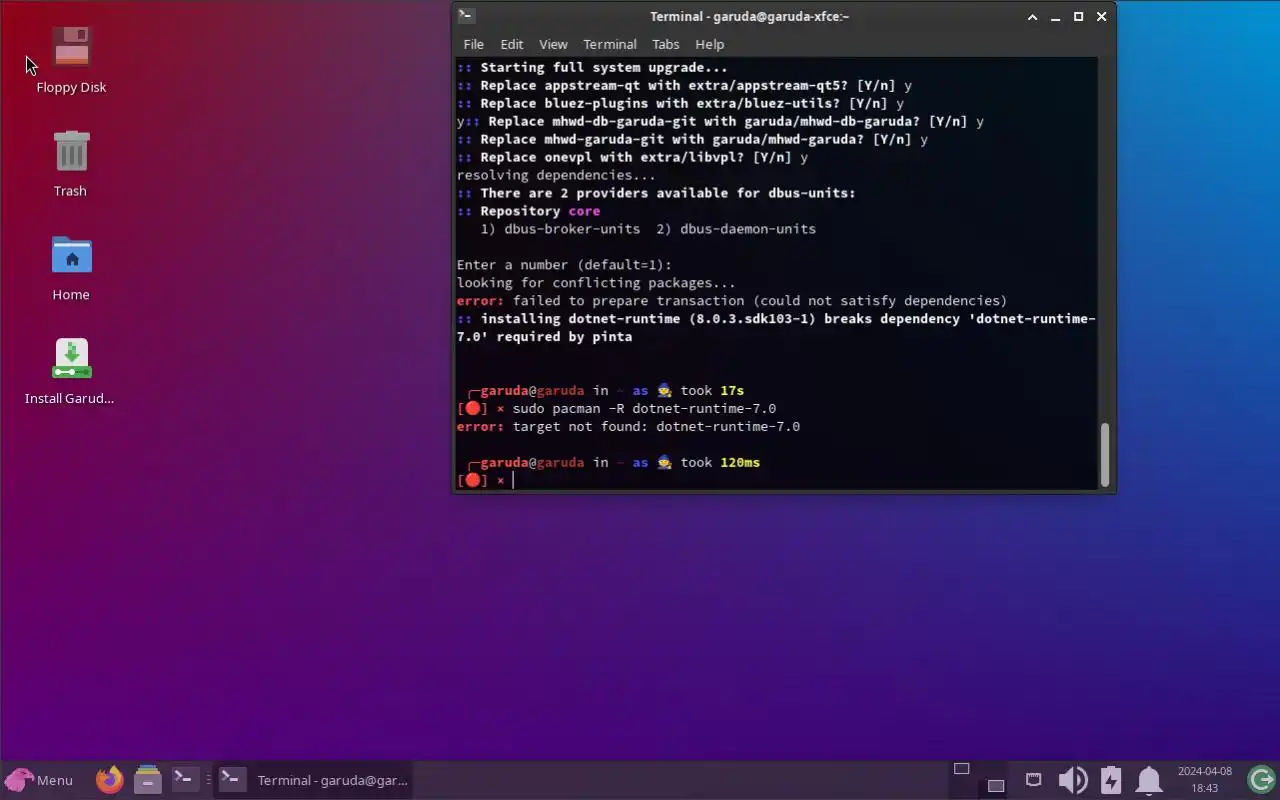The height and width of the screenshot is (800, 1280).
Task: Open the workspace switcher in panel
Action: 978,778
